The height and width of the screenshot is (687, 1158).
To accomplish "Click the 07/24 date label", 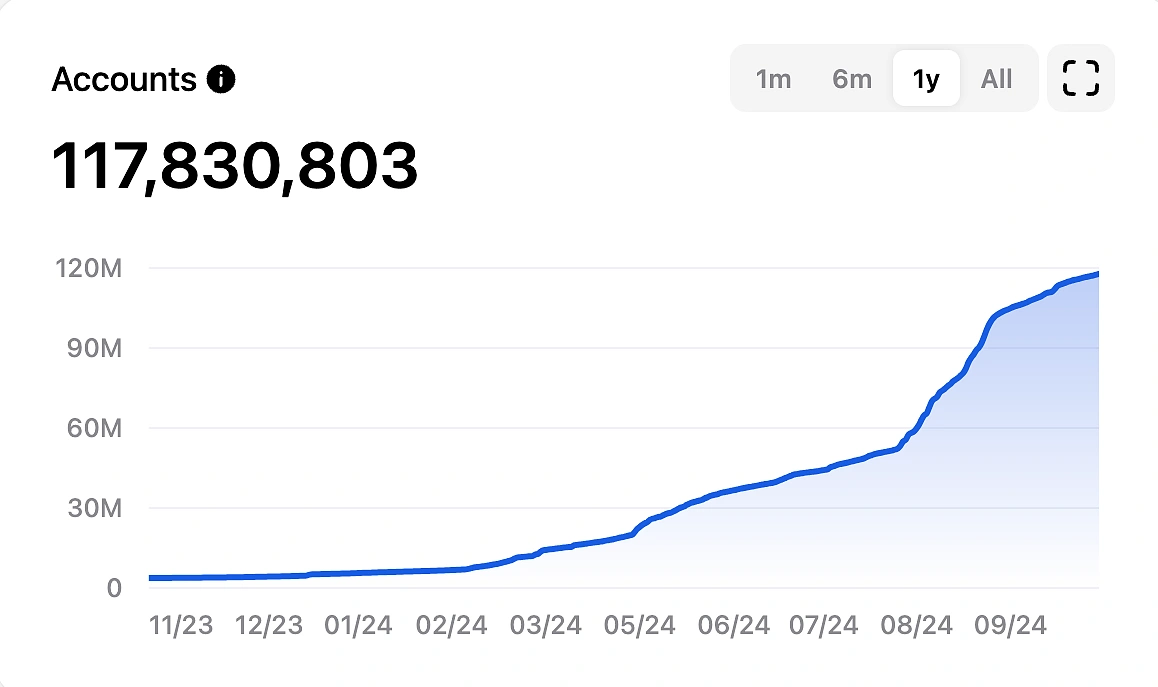I will [x=823, y=626].
